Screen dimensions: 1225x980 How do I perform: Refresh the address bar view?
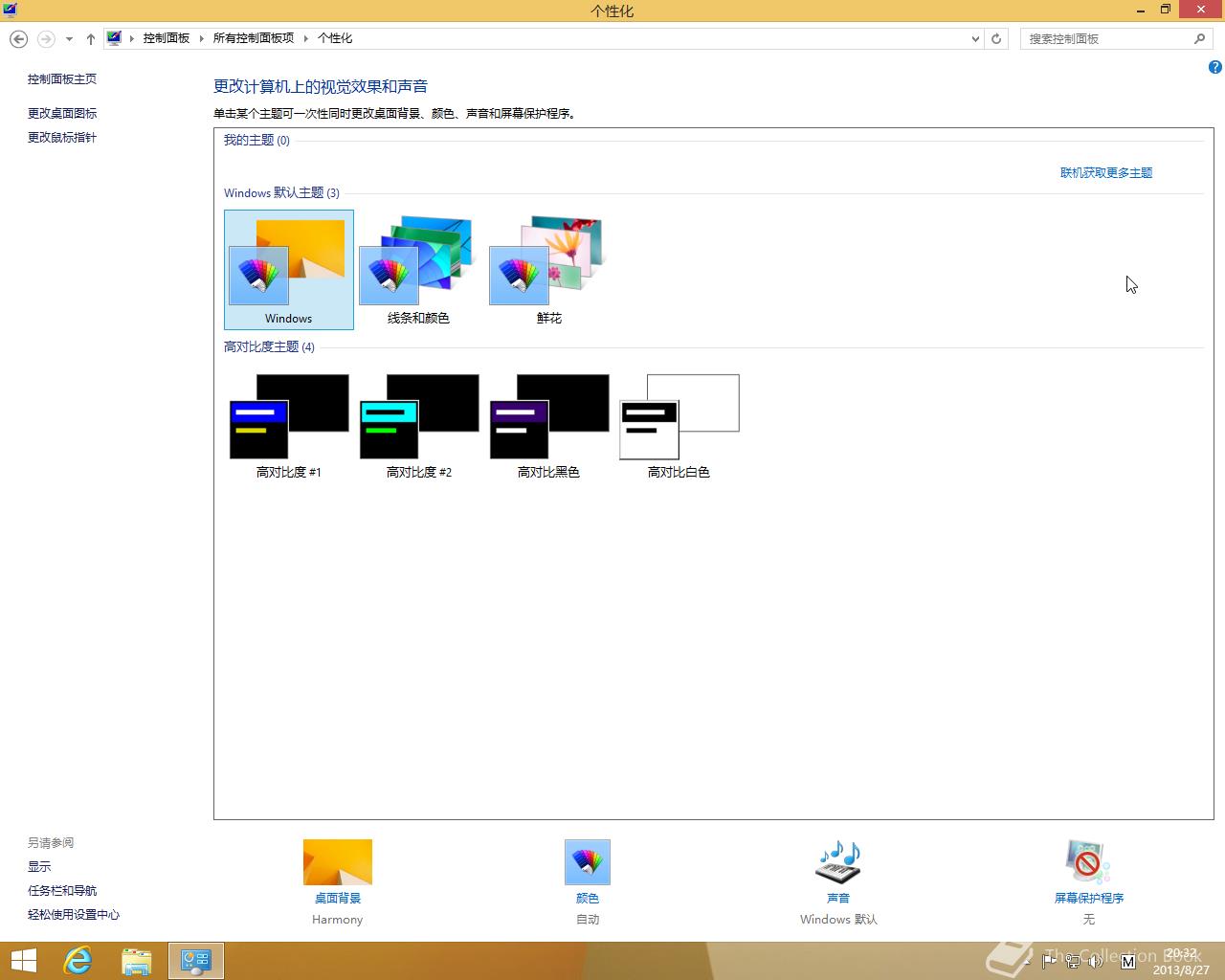[996, 38]
